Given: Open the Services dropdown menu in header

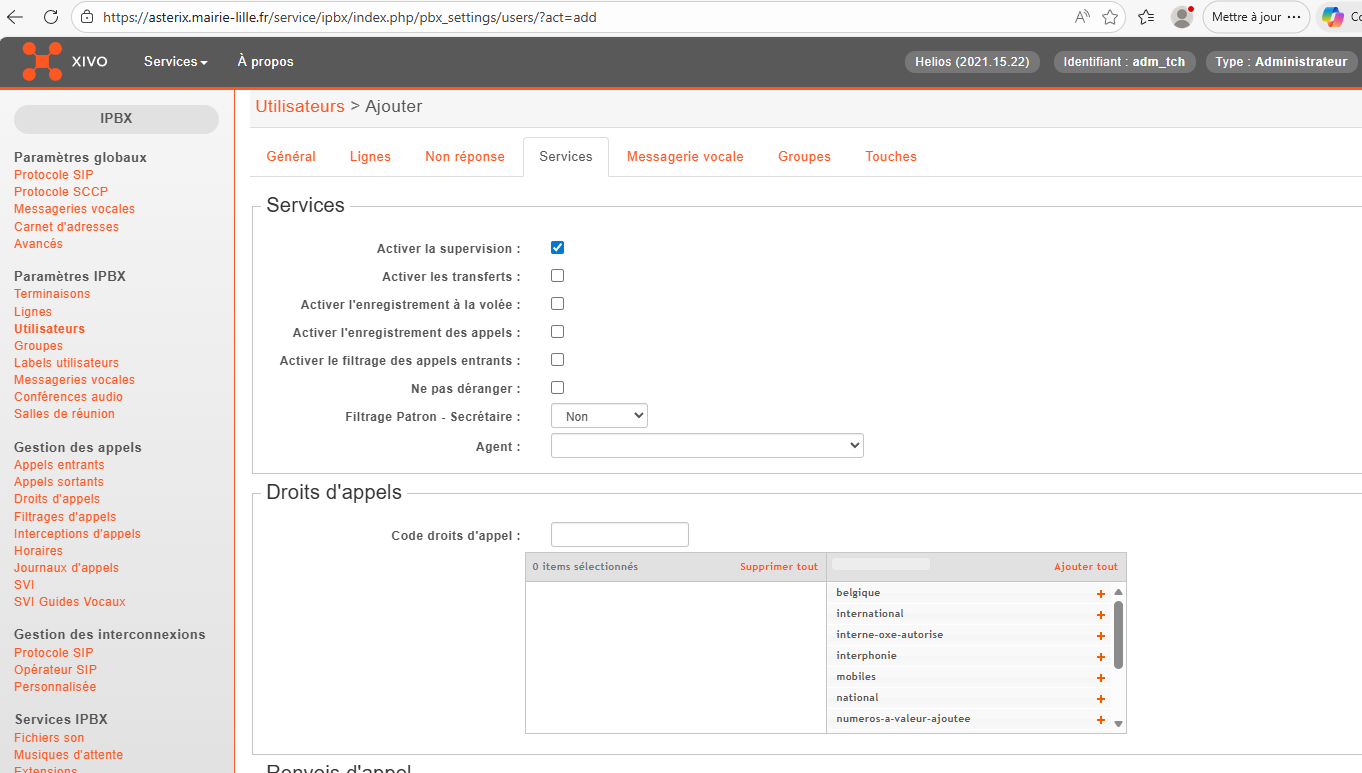Looking at the screenshot, I should tap(176, 61).
